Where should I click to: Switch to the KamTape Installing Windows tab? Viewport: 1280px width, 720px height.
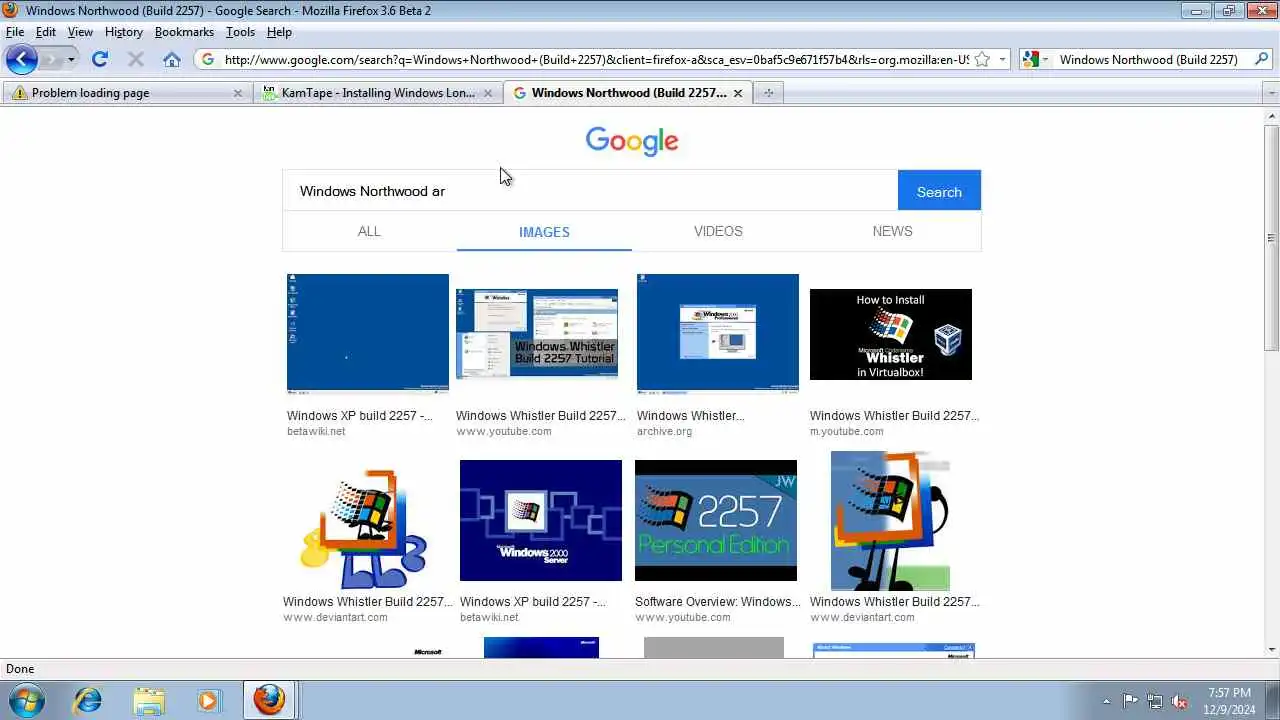click(378, 93)
